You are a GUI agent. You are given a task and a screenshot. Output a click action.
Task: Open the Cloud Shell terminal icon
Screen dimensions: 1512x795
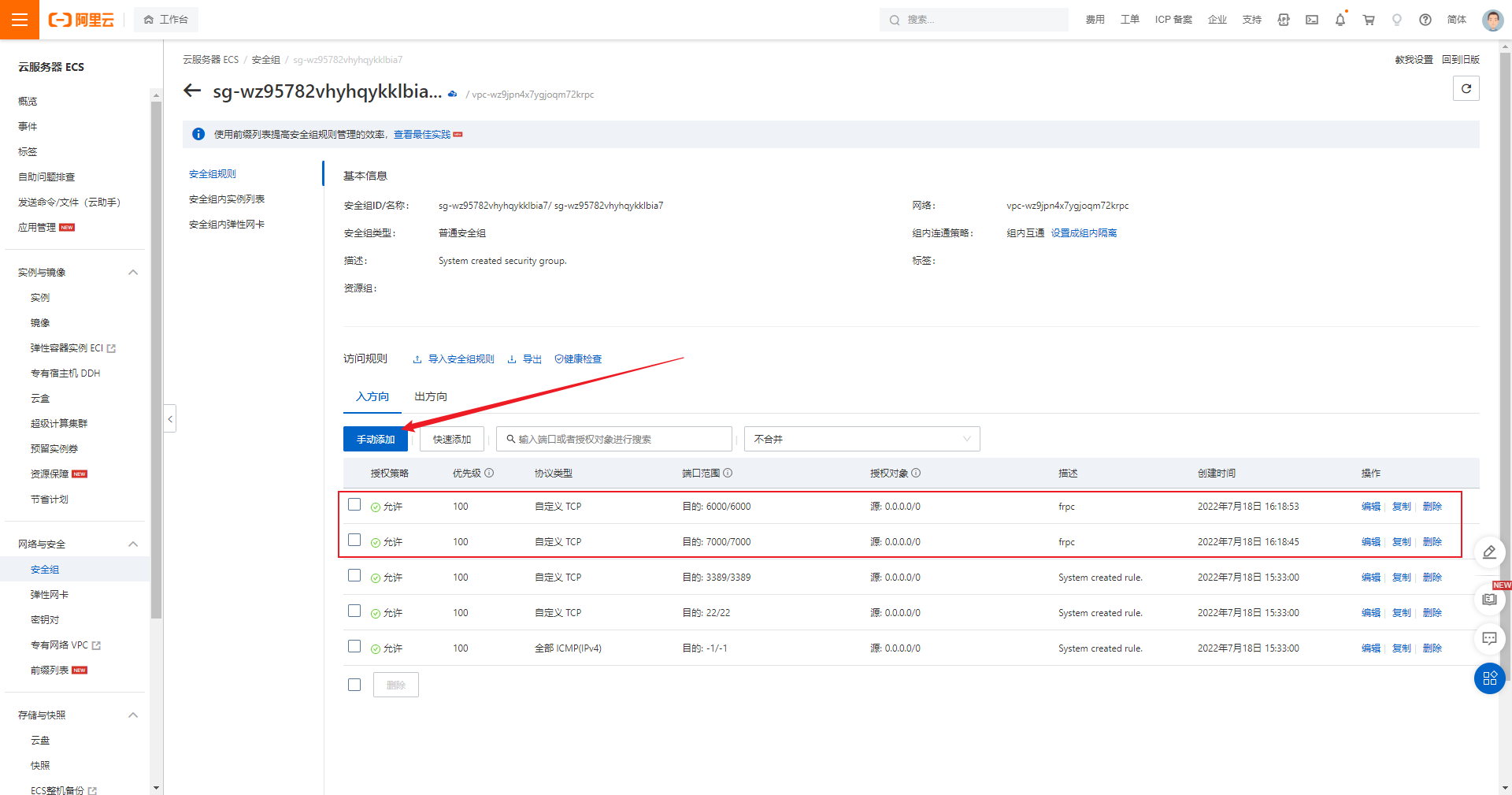1312,20
